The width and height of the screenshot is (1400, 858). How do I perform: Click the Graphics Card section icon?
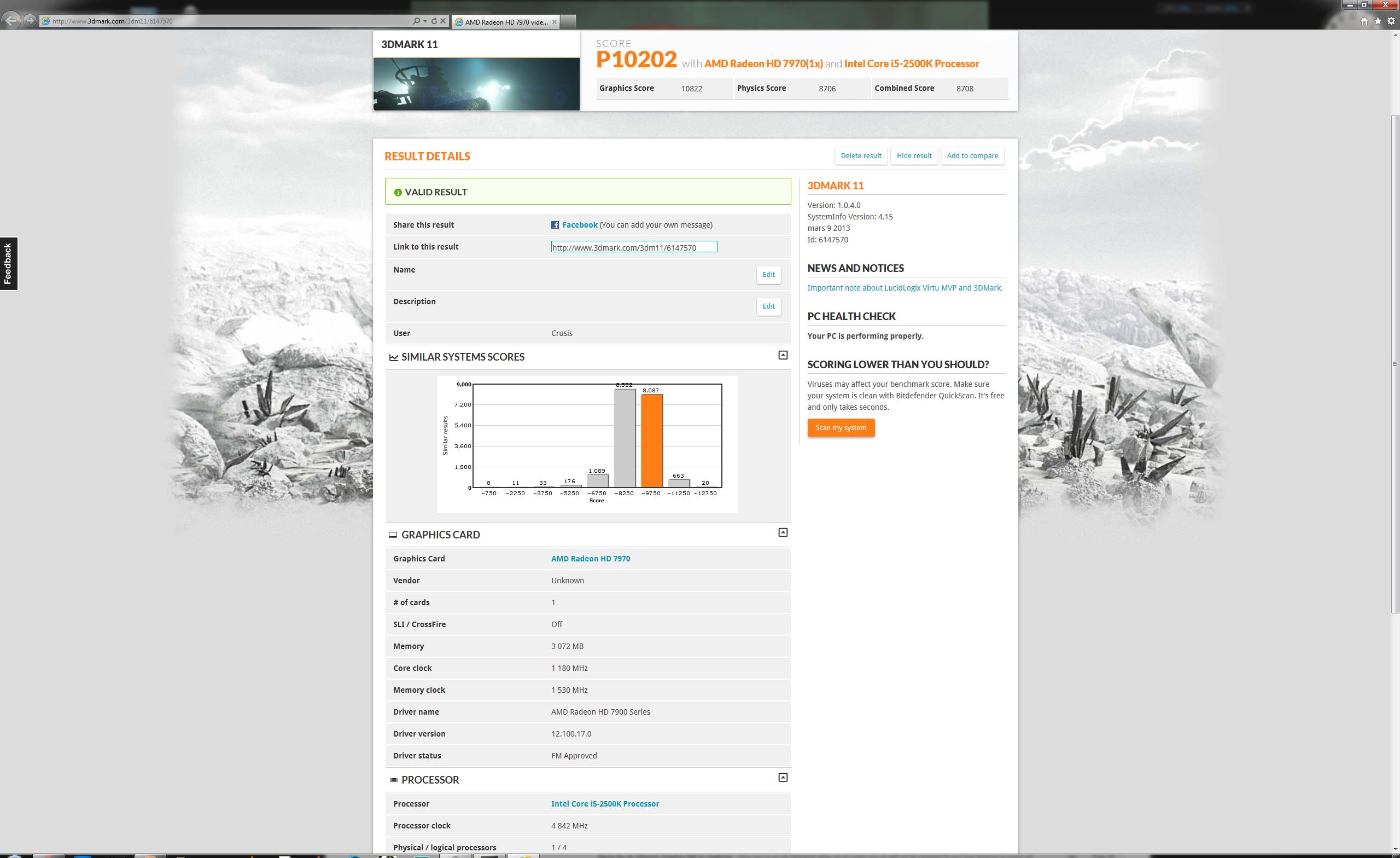coord(393,535)
